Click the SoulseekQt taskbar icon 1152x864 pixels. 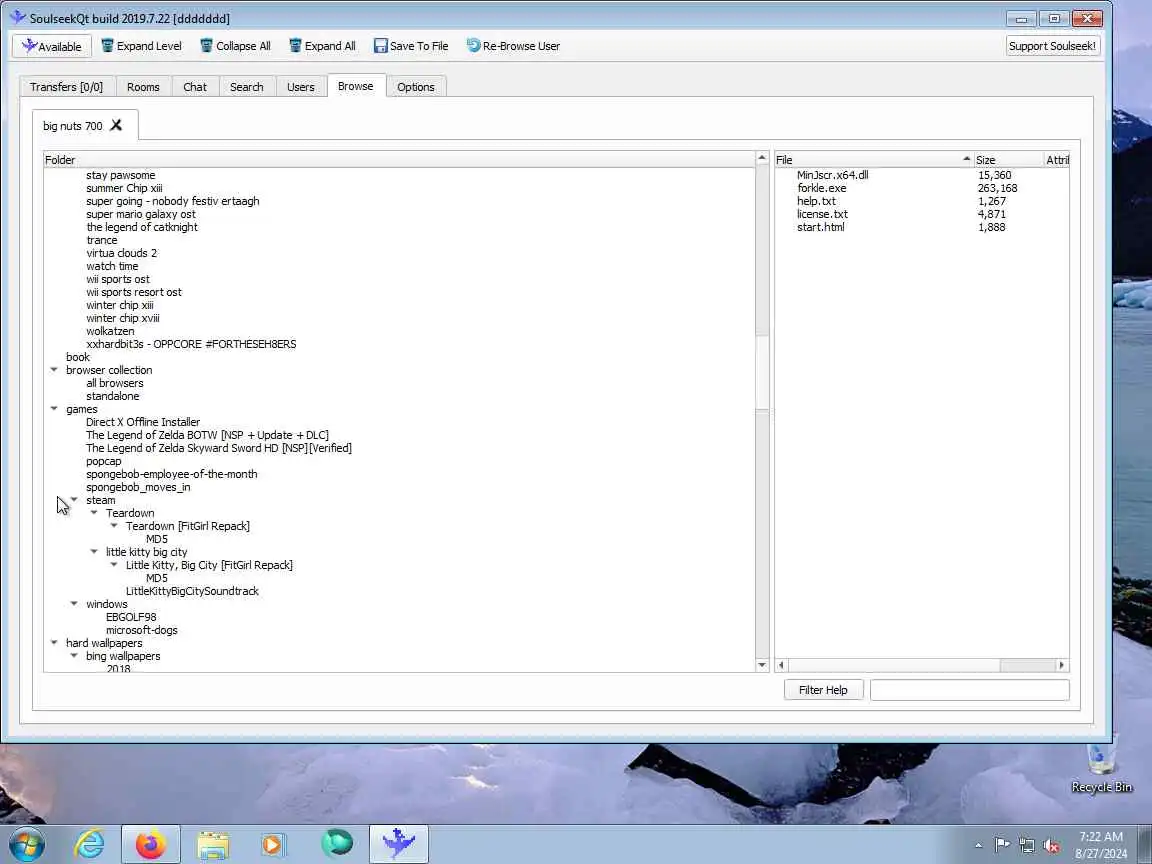[399, 844]
